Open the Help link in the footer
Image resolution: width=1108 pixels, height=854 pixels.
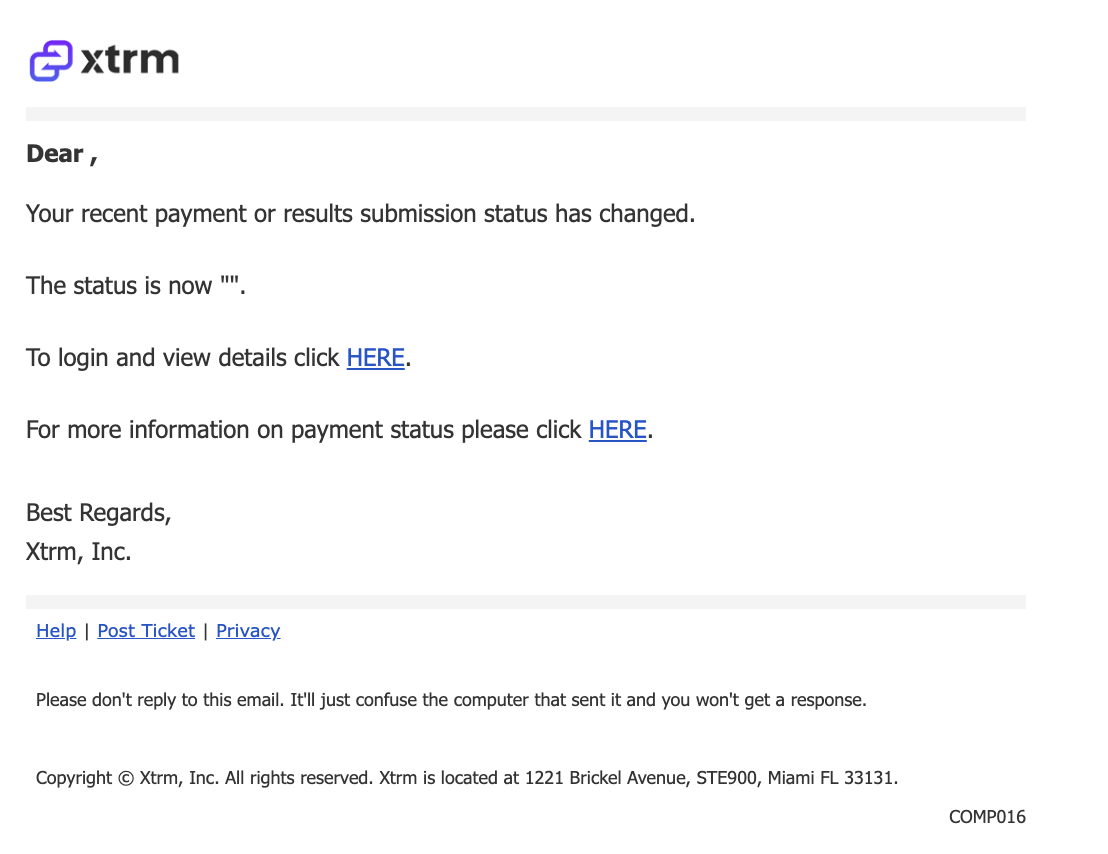pos(56,631)
